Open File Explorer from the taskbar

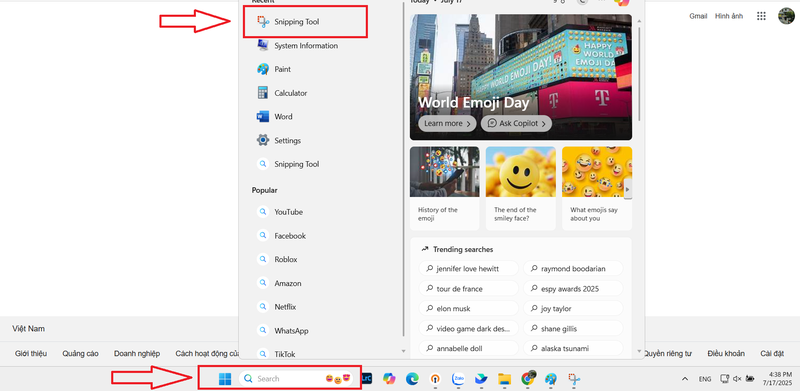coord(505,379)
